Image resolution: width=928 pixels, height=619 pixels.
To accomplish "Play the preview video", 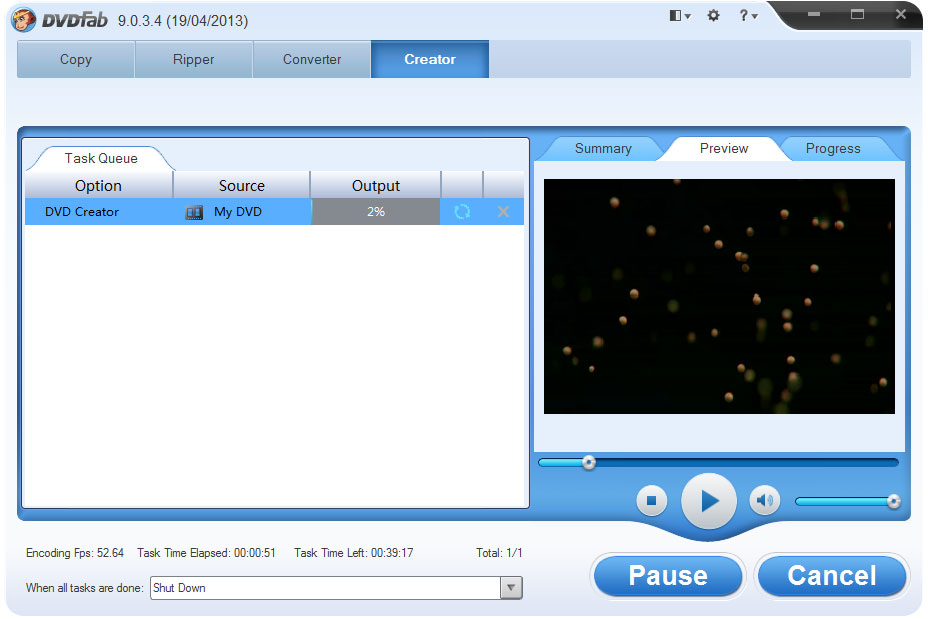I will [709, 501].
